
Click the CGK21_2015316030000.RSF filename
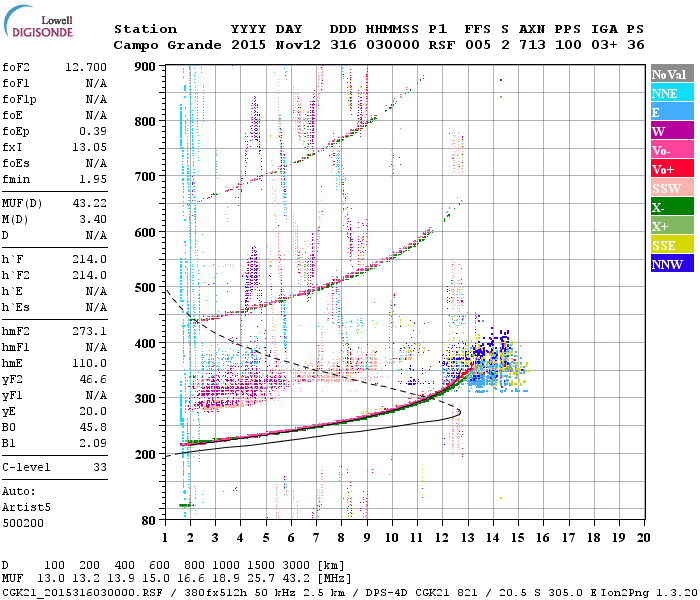[82, 592]
